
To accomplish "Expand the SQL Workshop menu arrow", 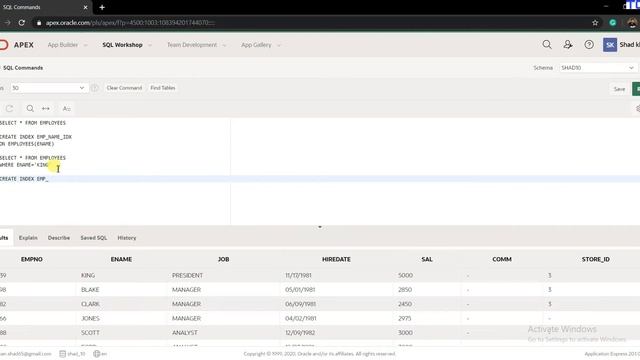I will click(150, 45).
